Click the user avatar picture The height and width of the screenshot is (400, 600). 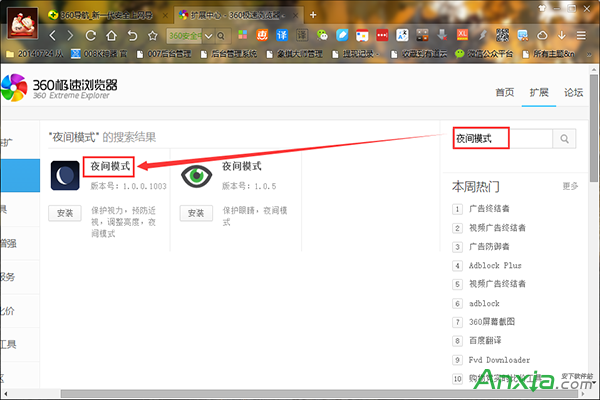pos(23,24)
